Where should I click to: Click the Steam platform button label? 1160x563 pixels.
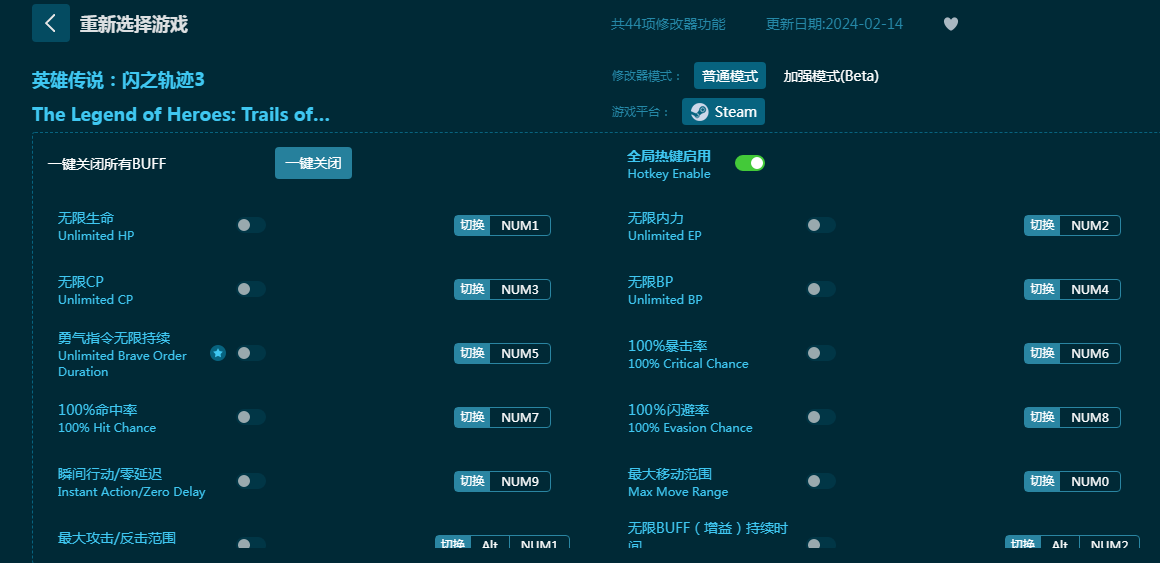pos(735,112)
